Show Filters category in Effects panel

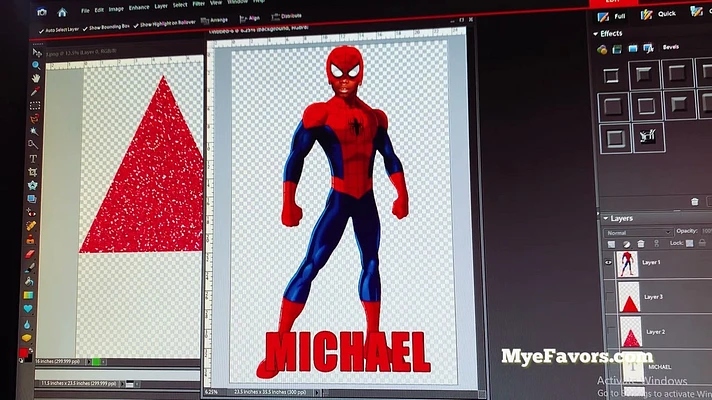602,49
